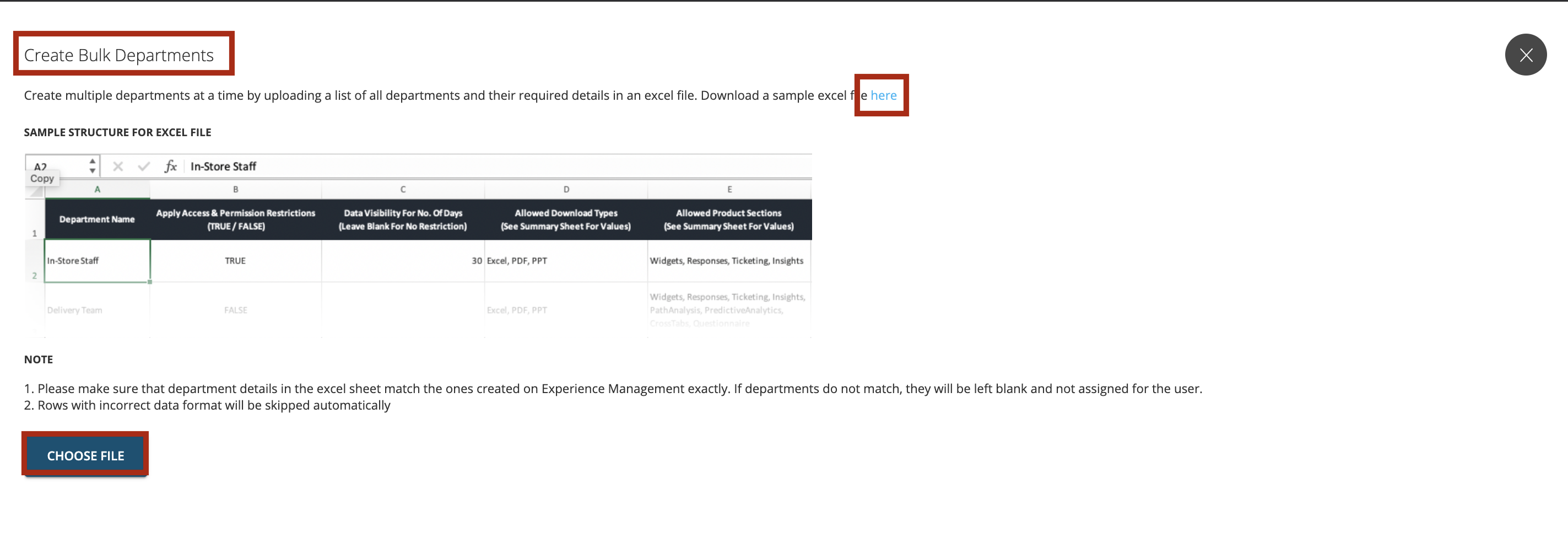
Task: Click the '30' days value in sample
Action: pos(477,261)
